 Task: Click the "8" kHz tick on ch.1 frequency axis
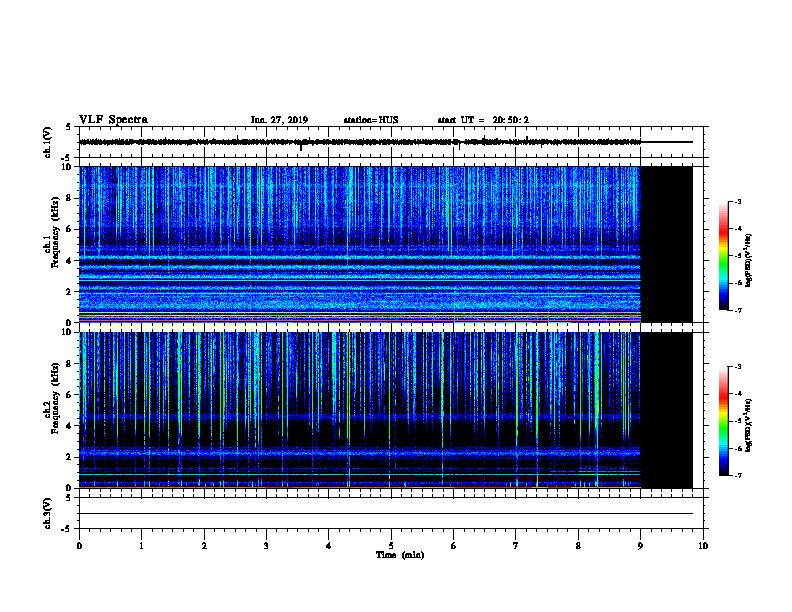coord(70,198)
